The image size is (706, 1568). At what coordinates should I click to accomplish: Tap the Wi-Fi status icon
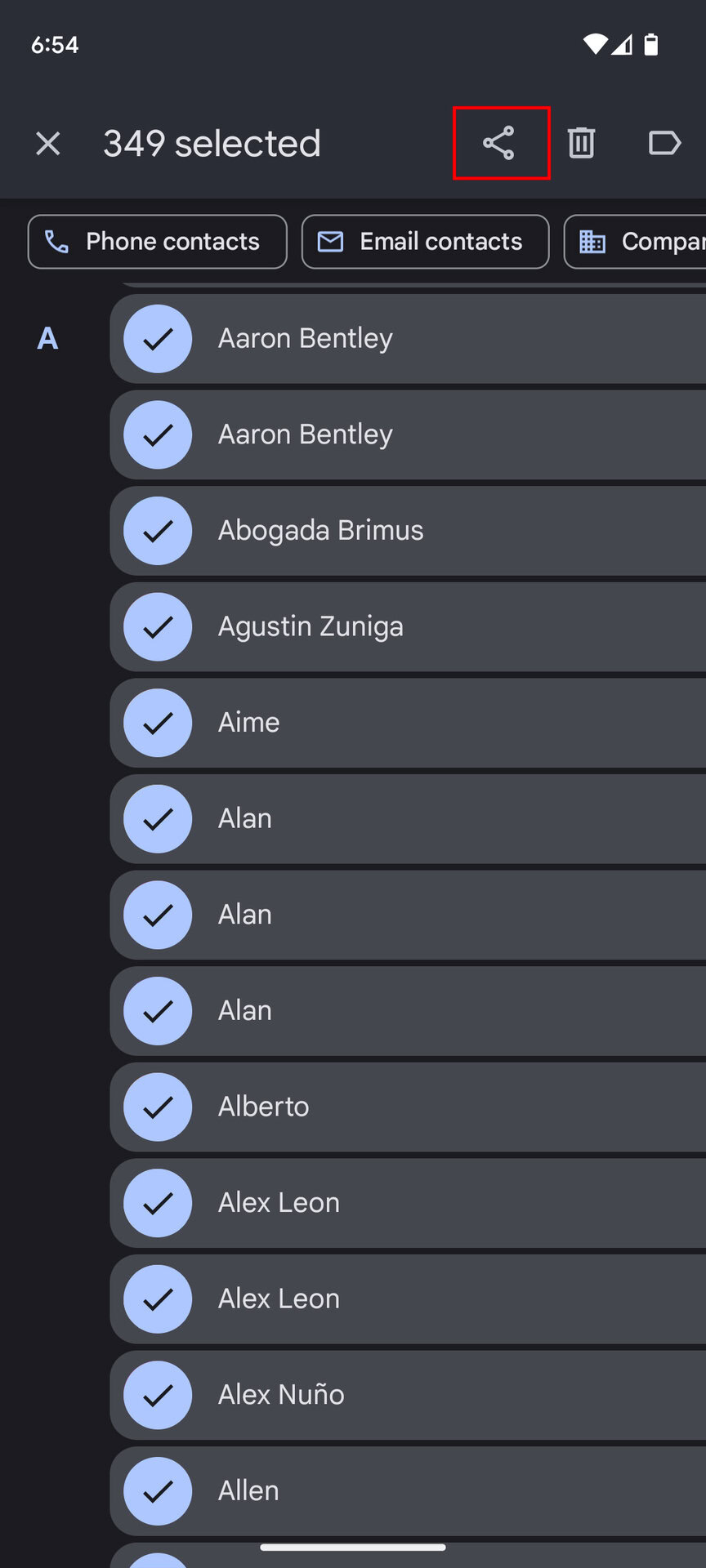(x=595, y=44)
